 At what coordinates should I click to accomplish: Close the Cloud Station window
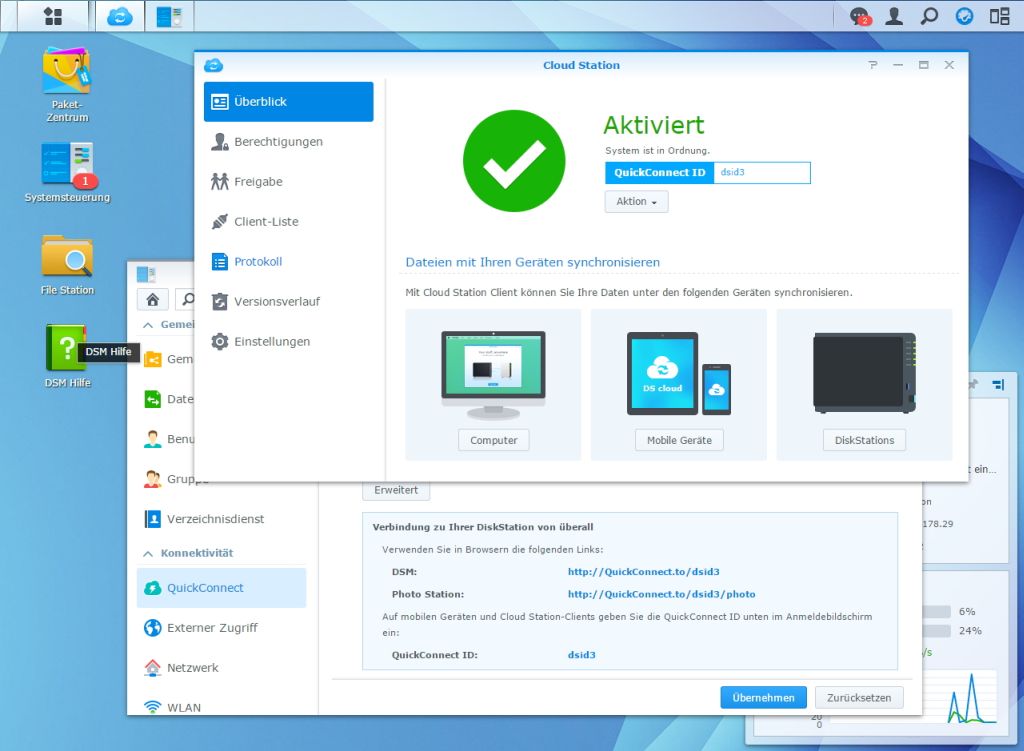pyautogui.click(x=949, y=65)
